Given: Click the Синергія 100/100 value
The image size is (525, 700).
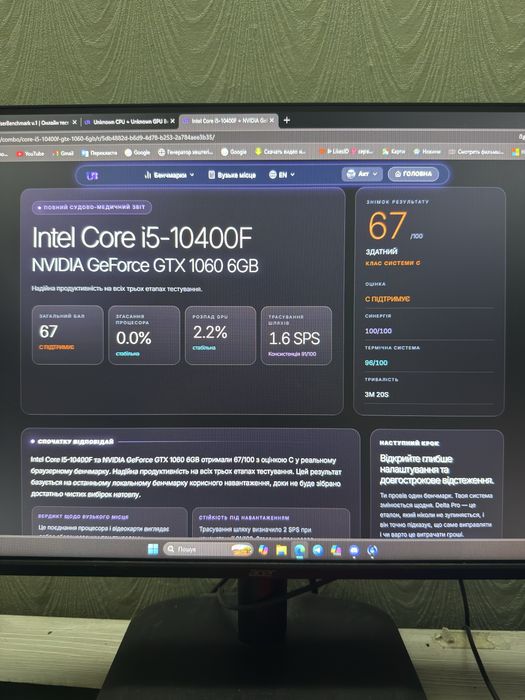Looking at the screenshot, I should tap(378, 331).
